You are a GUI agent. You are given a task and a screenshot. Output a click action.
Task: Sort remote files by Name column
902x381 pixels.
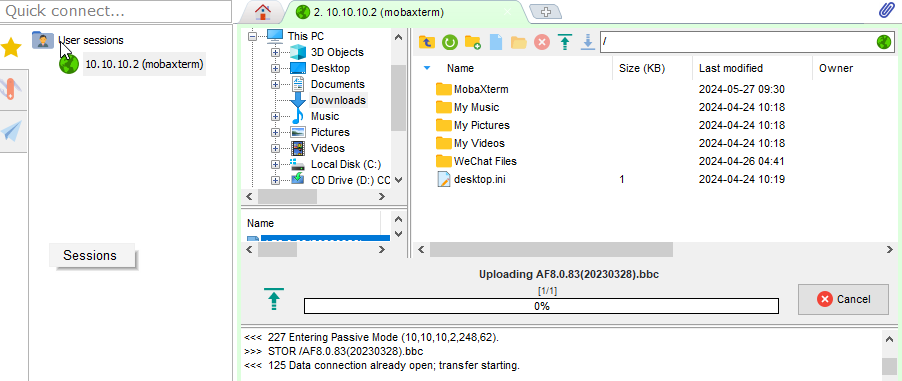pos(460,68)
